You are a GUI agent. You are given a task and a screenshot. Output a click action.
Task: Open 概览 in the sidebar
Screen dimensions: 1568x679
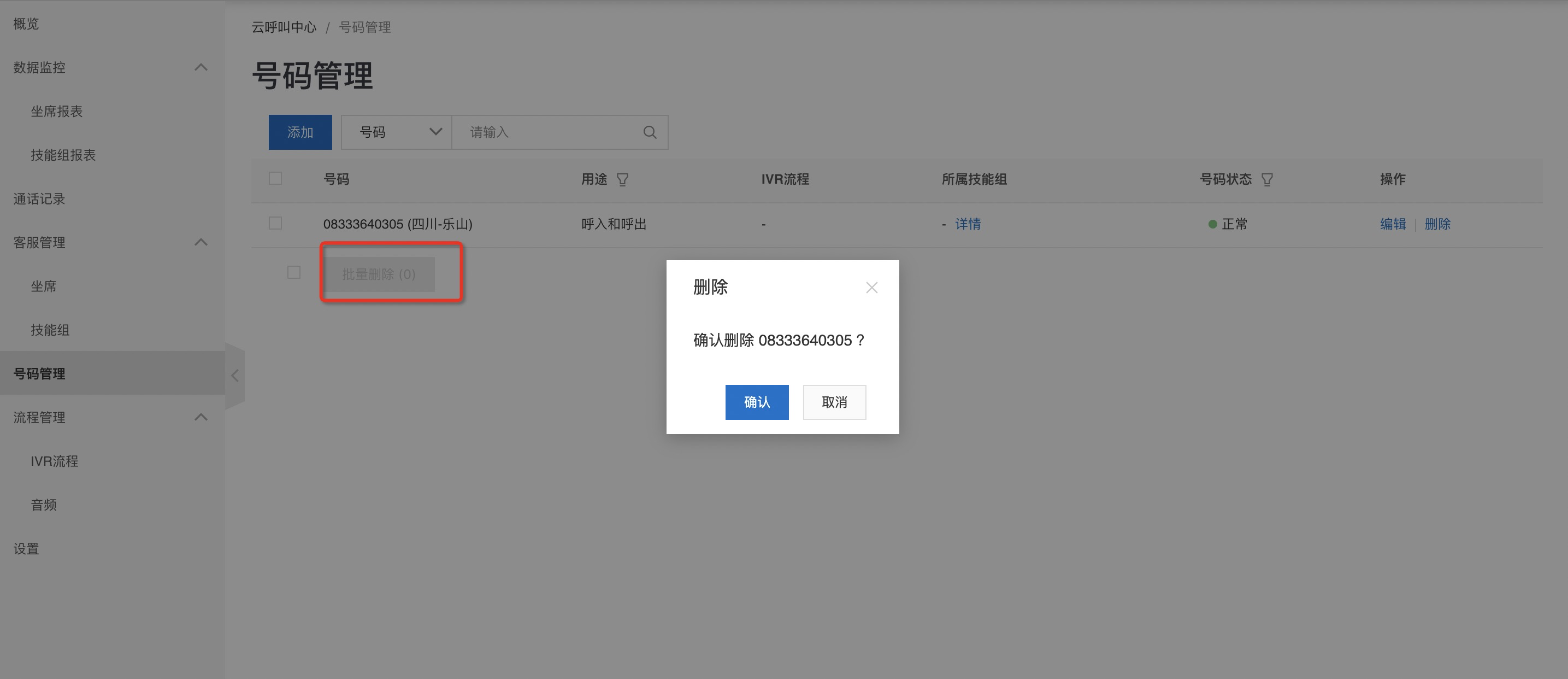pos(26,24)
